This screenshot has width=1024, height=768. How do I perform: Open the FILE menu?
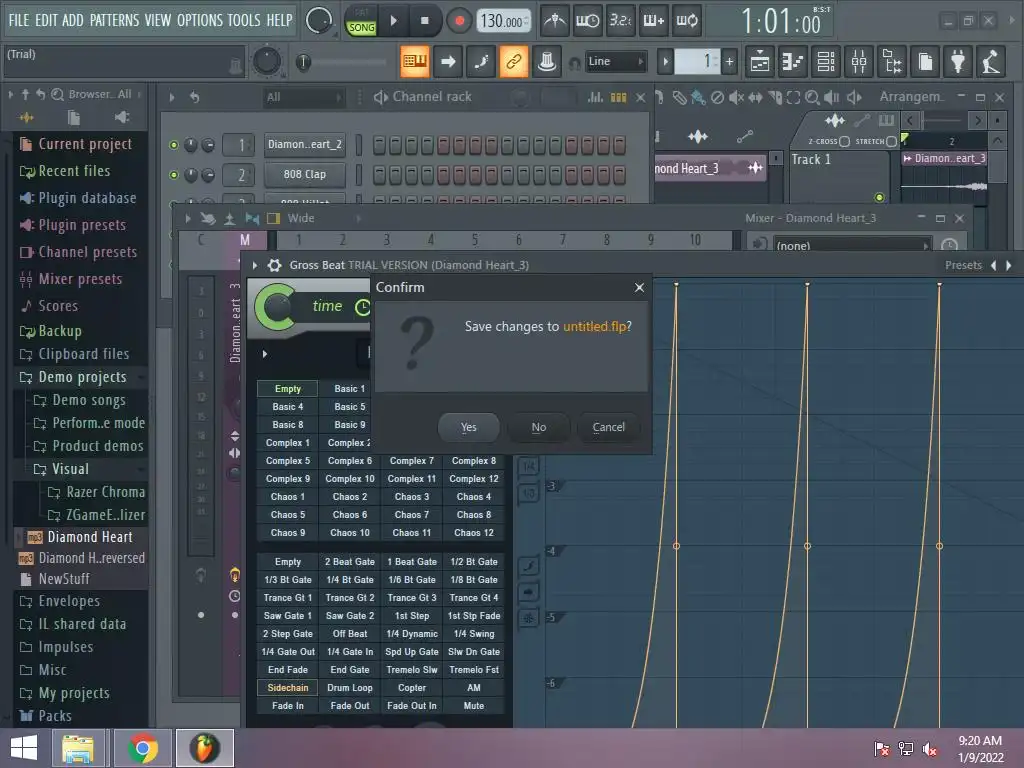pyautogui.click(x=19, y=20)
